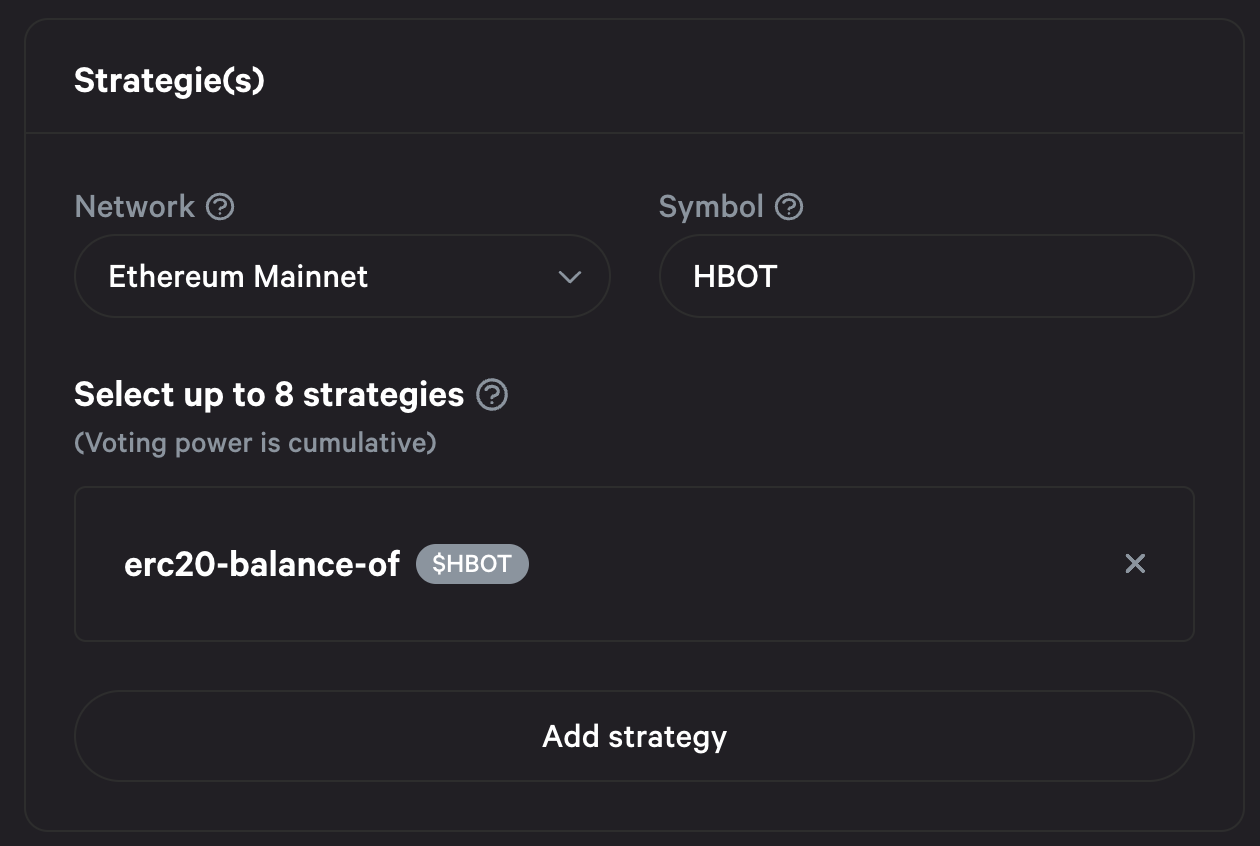Click the erc20-balance-of strategy name
The width and height of the screenshot is (1260, 846).
click(262, 564)
